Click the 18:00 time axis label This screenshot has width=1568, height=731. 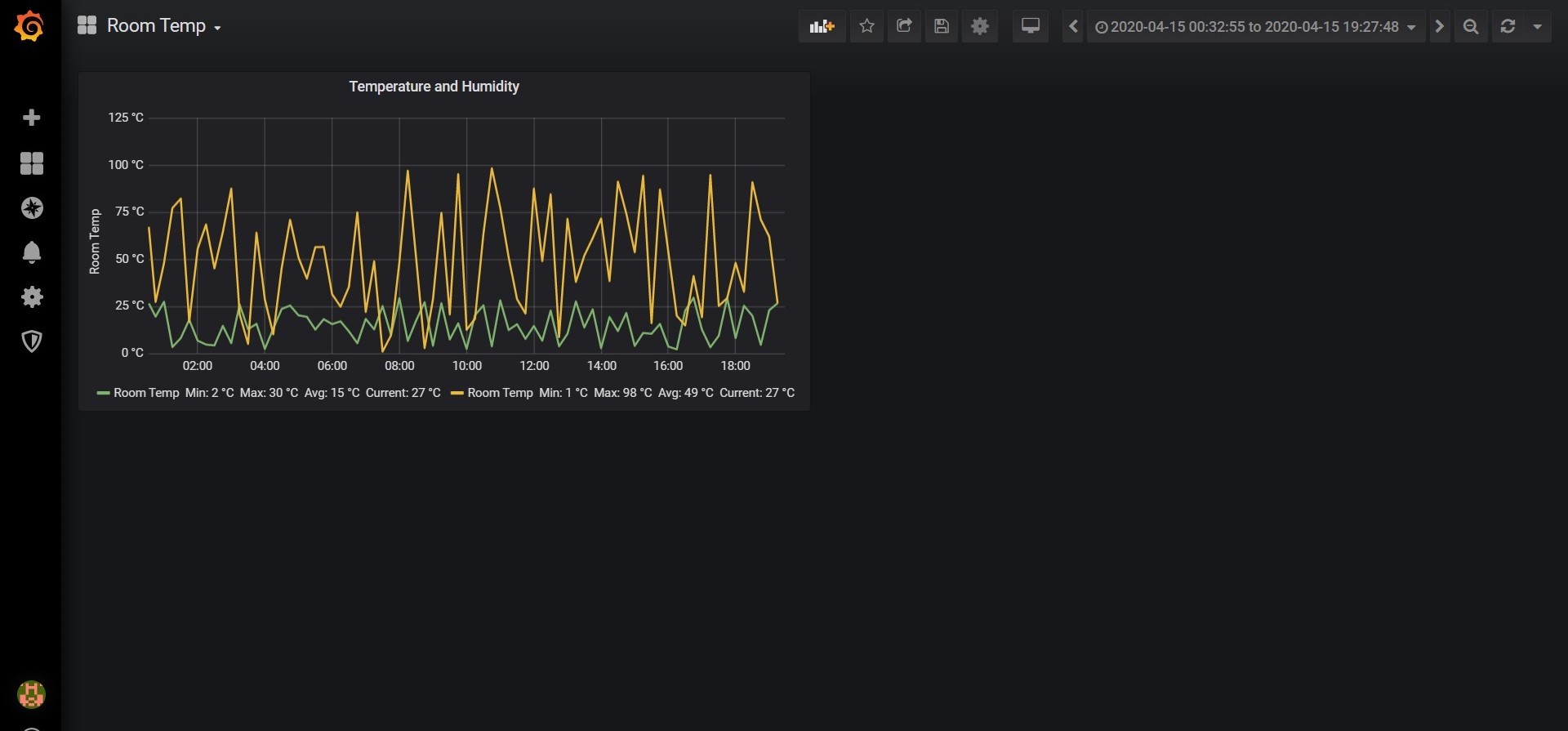pyautogui.click(x=735, y=366)
